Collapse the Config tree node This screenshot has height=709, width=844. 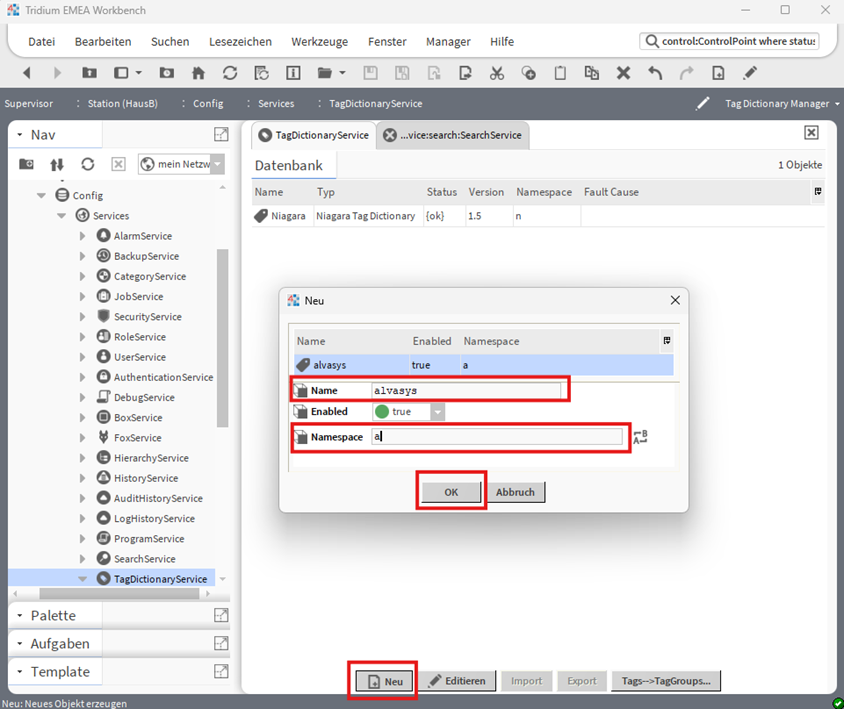41,195
